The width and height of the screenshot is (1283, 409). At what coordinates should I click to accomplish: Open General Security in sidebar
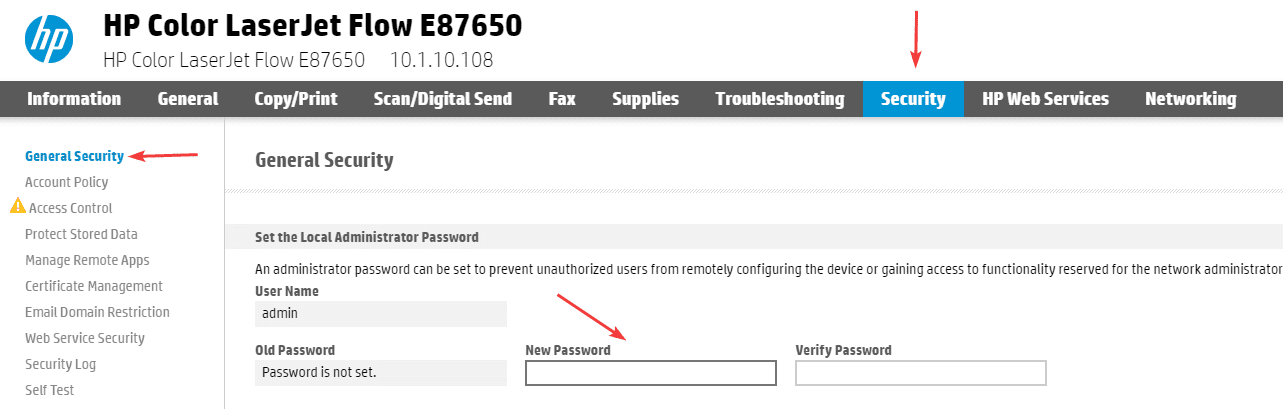tap(74, 156)
